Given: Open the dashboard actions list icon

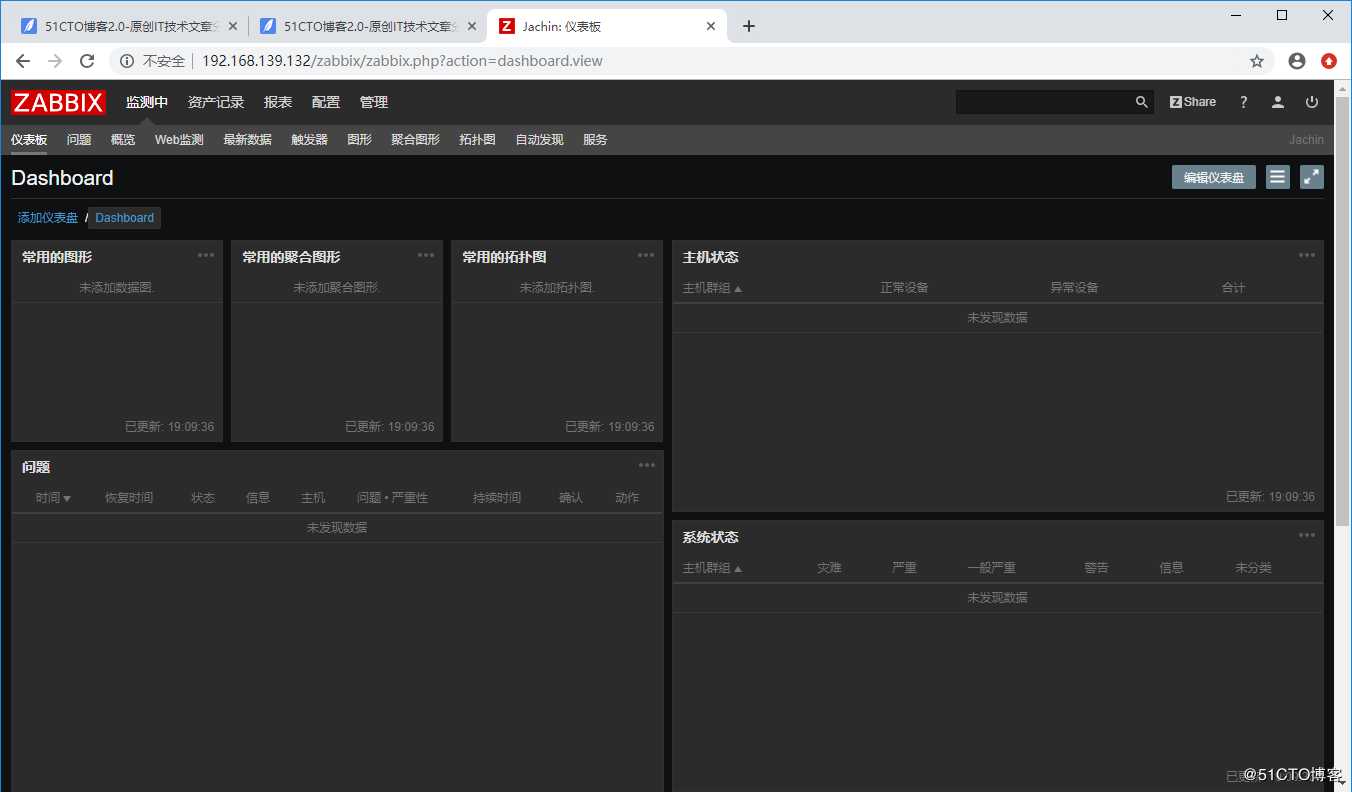Looking at the screenshot, I should pos(1277,177).
